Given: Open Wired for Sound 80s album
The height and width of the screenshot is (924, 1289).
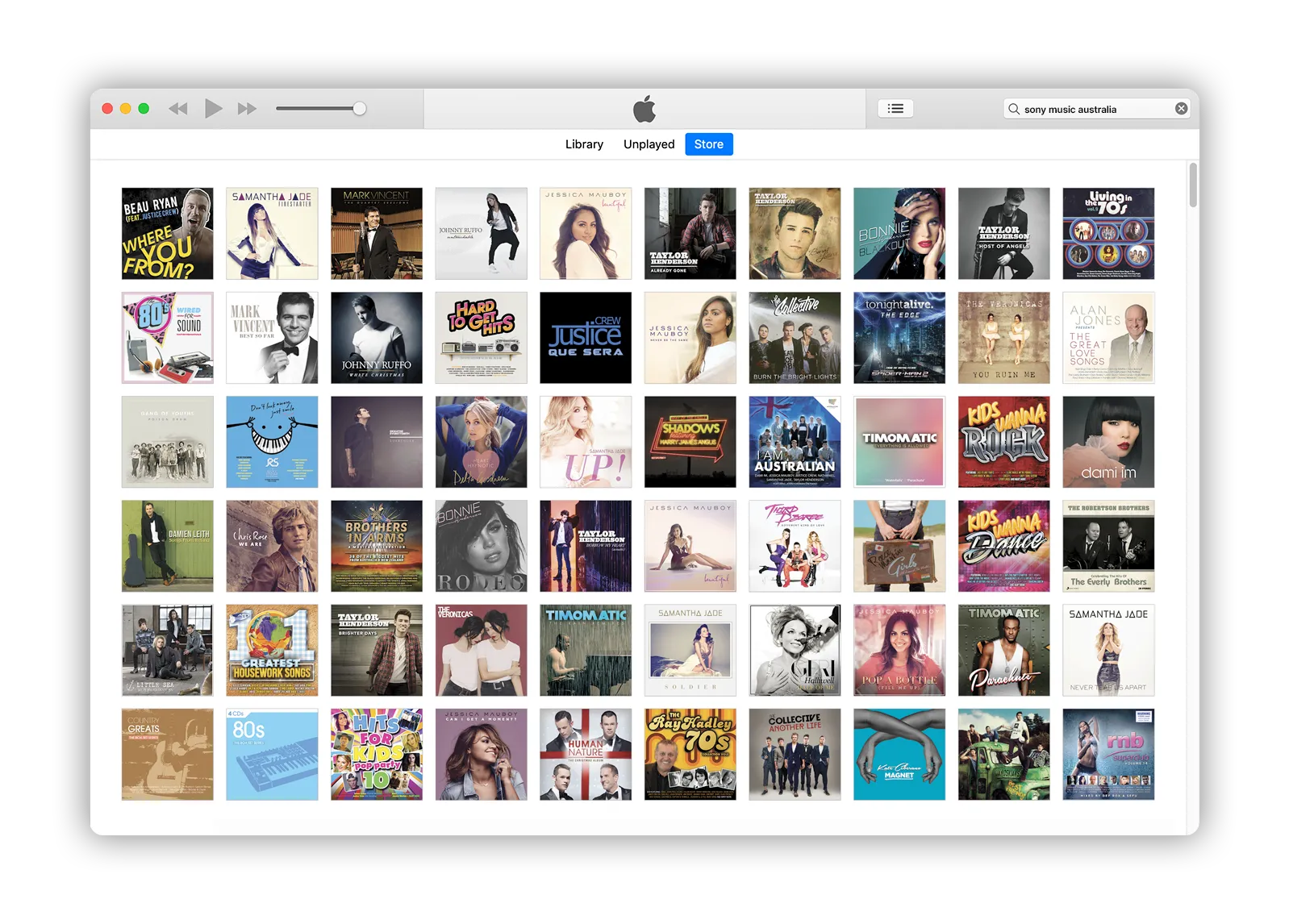Looking at the screenshot, I should [168, 338].
